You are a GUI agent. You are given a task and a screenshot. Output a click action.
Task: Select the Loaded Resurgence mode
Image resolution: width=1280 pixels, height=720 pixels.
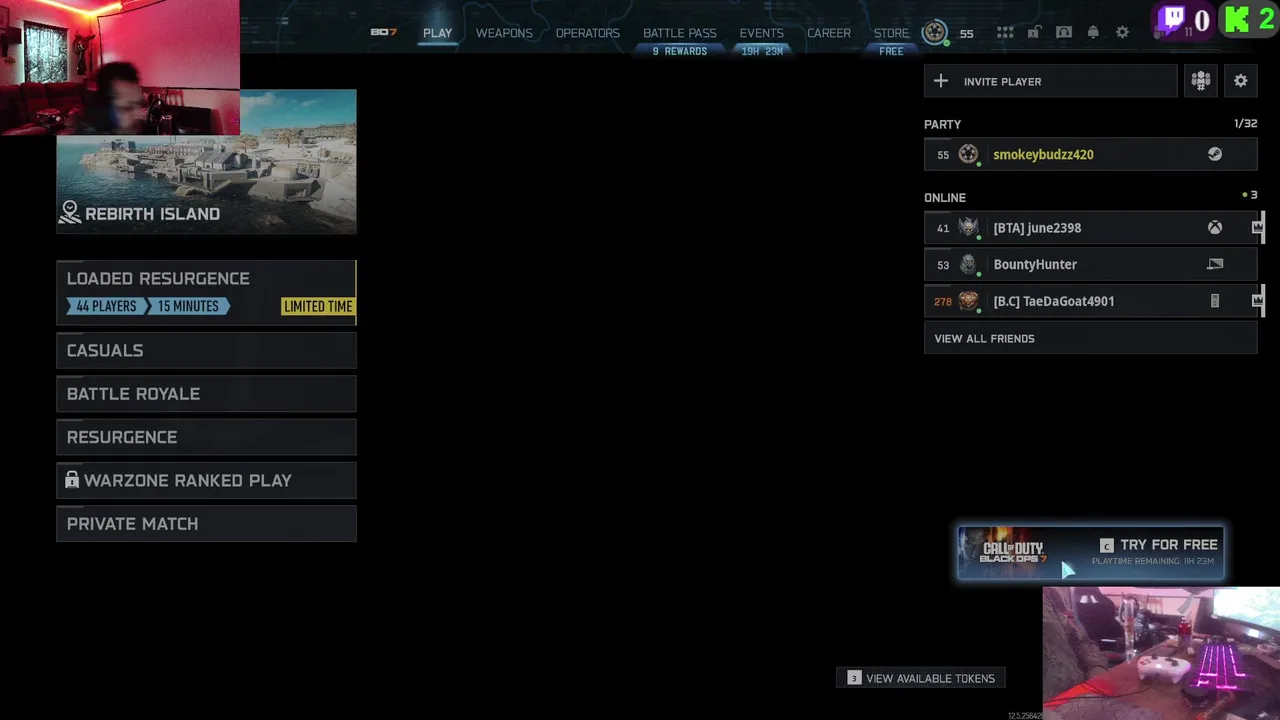coord(206,292)
